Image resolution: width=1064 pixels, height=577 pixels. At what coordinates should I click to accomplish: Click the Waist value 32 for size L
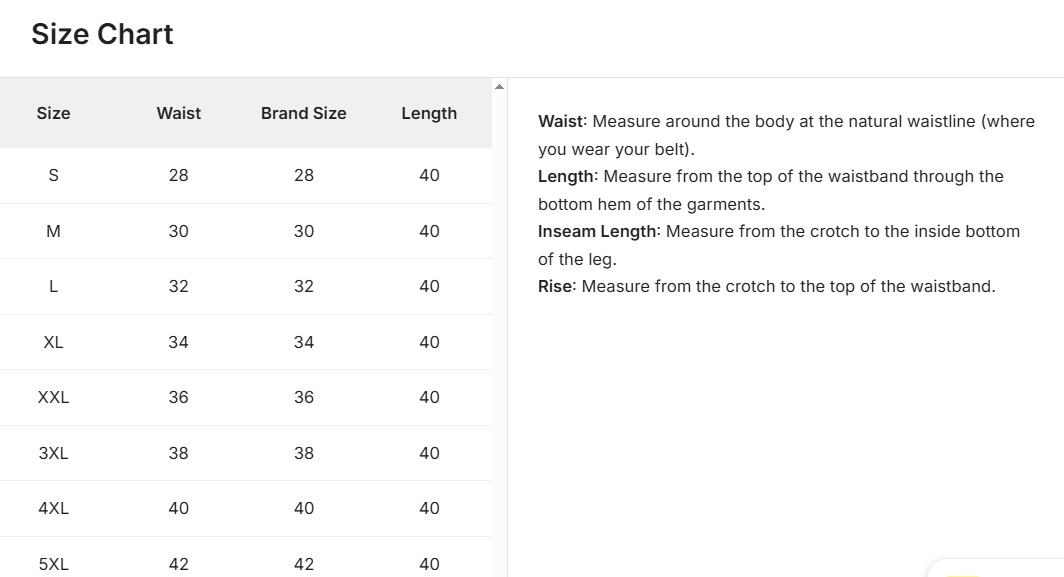pyautogui.click(x=178, y=286)
